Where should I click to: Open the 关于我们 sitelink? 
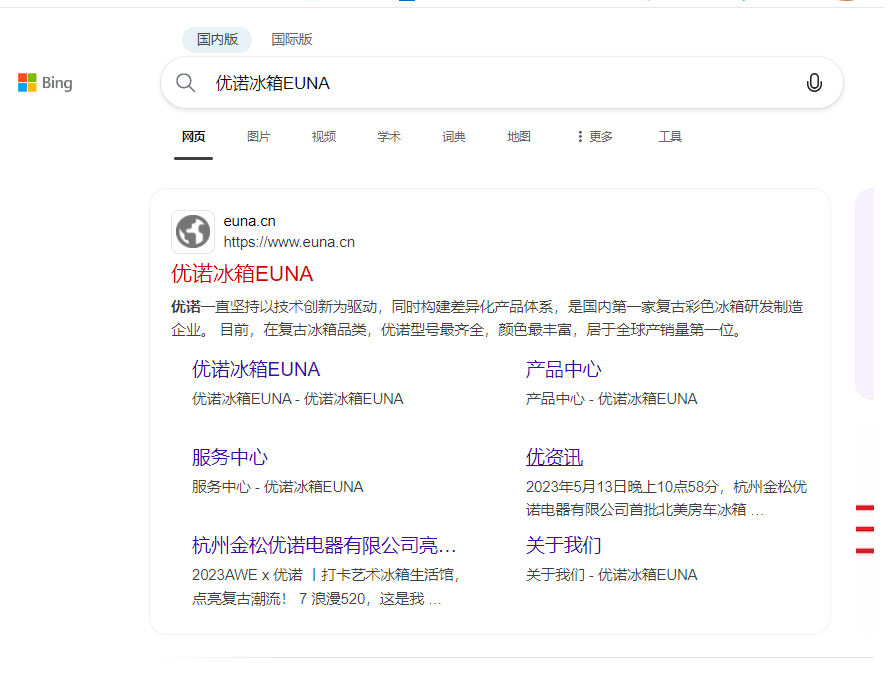click(x=563, y=545)
